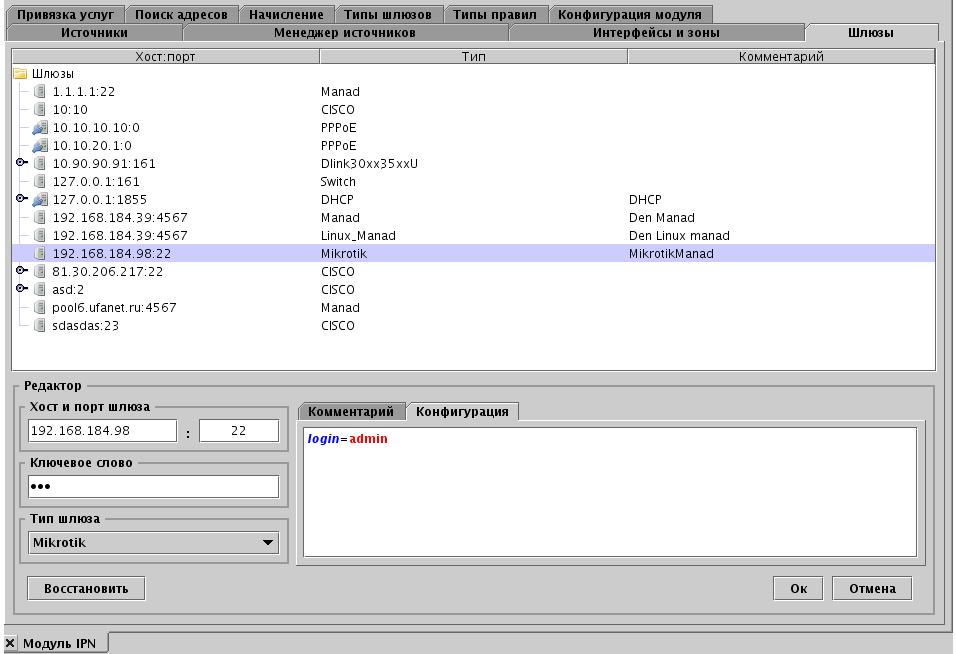Click the Ключевое слово password field
This screenshot has width=956, height=654.
pyautogui.click(x=152, y=485)
